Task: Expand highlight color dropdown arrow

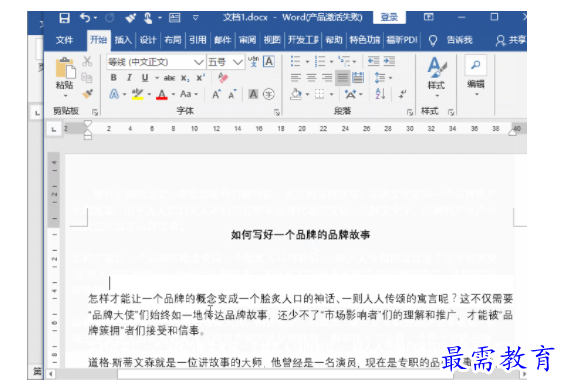Action: point(149,94)
